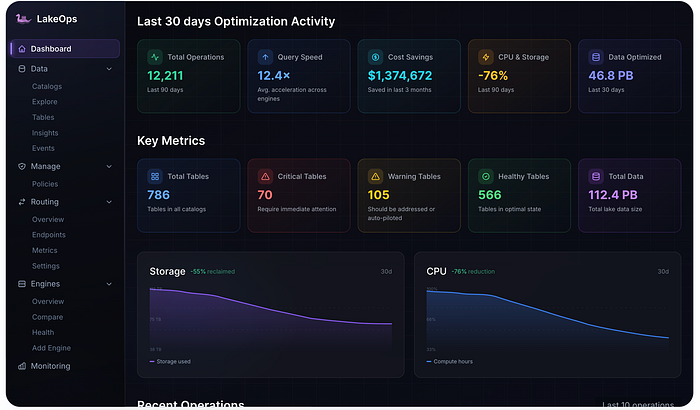Image resolution: width=700 pixels, height=410 pixels.
Task: Click the $1,374,672 cost savings value
Action: (x=400, y=75)
